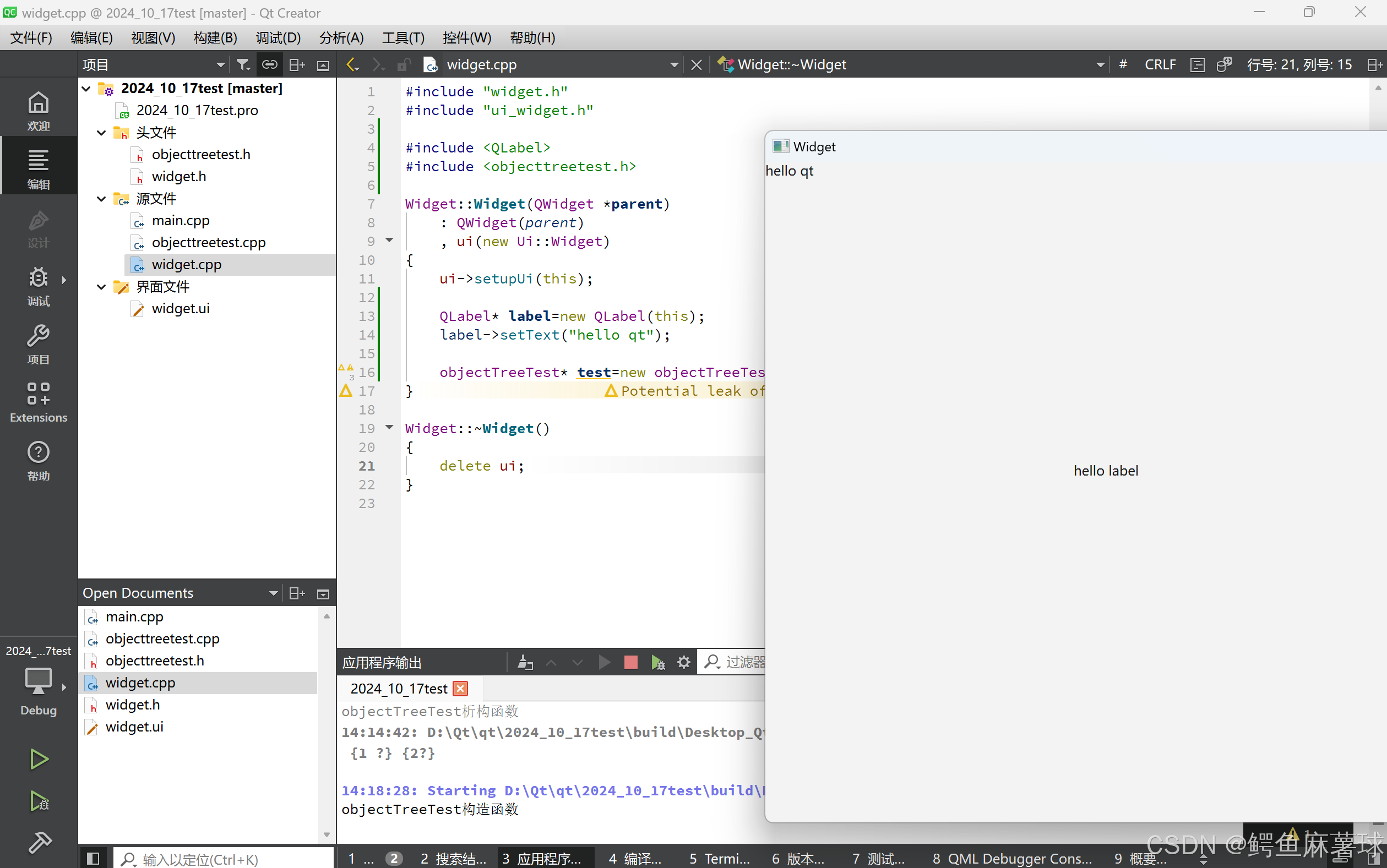Select objecttreetest.h in project tree

pyautogui.click(x=201, y=155)
